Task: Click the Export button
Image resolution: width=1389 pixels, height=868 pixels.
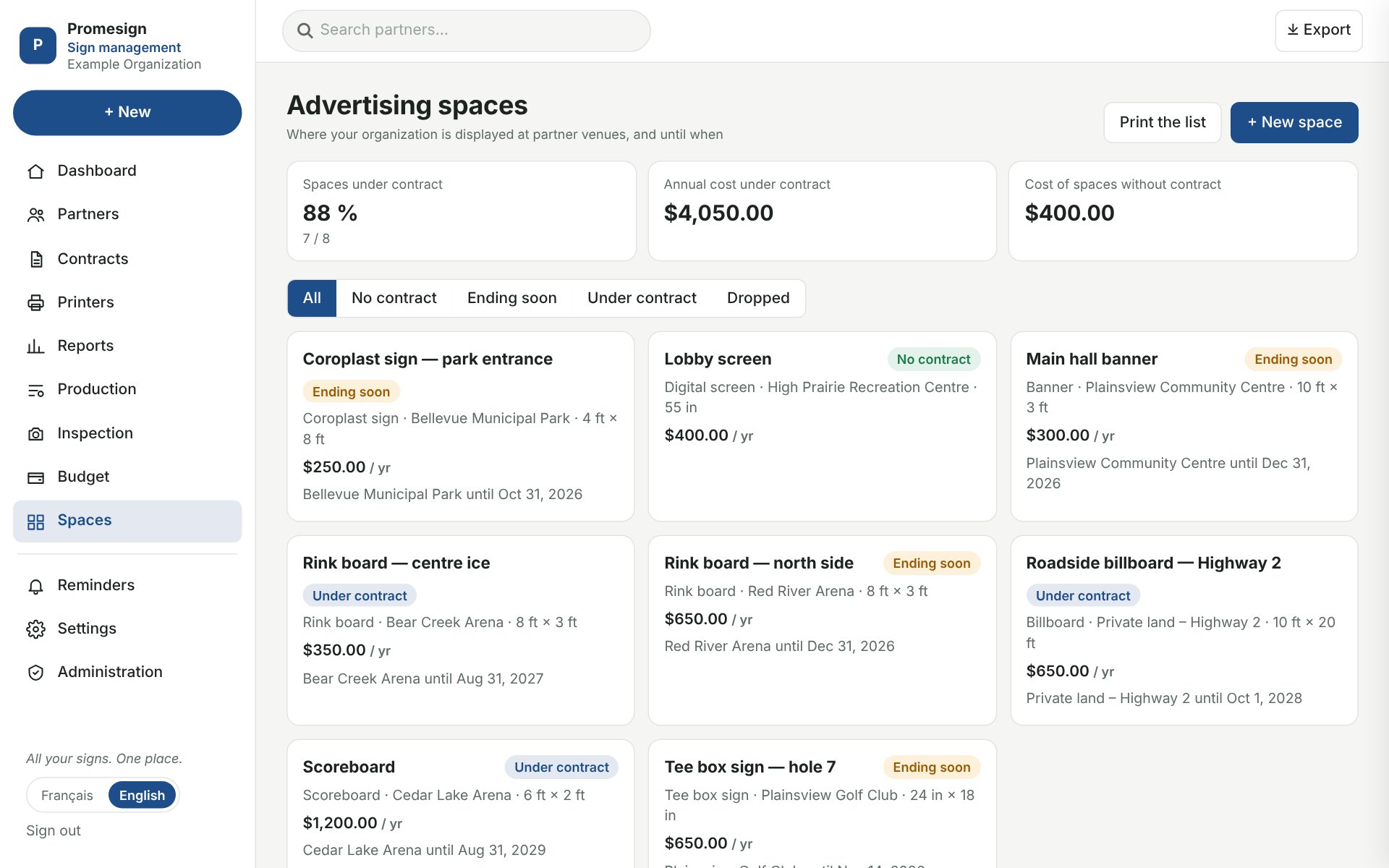Action: (x=1318, y=30)
